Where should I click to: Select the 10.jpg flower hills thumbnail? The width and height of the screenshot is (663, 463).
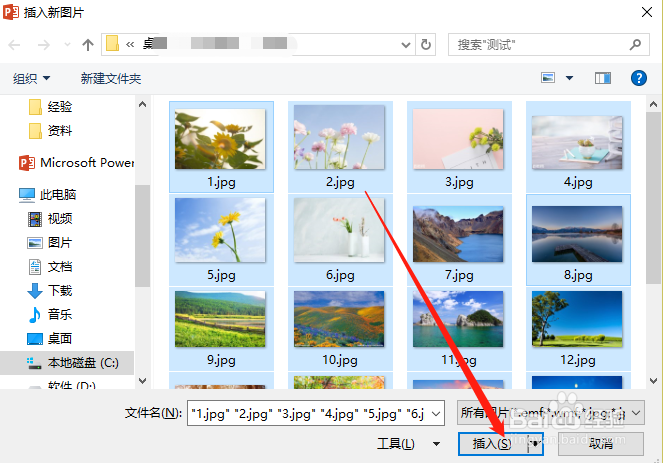click(x=340, y=319)
